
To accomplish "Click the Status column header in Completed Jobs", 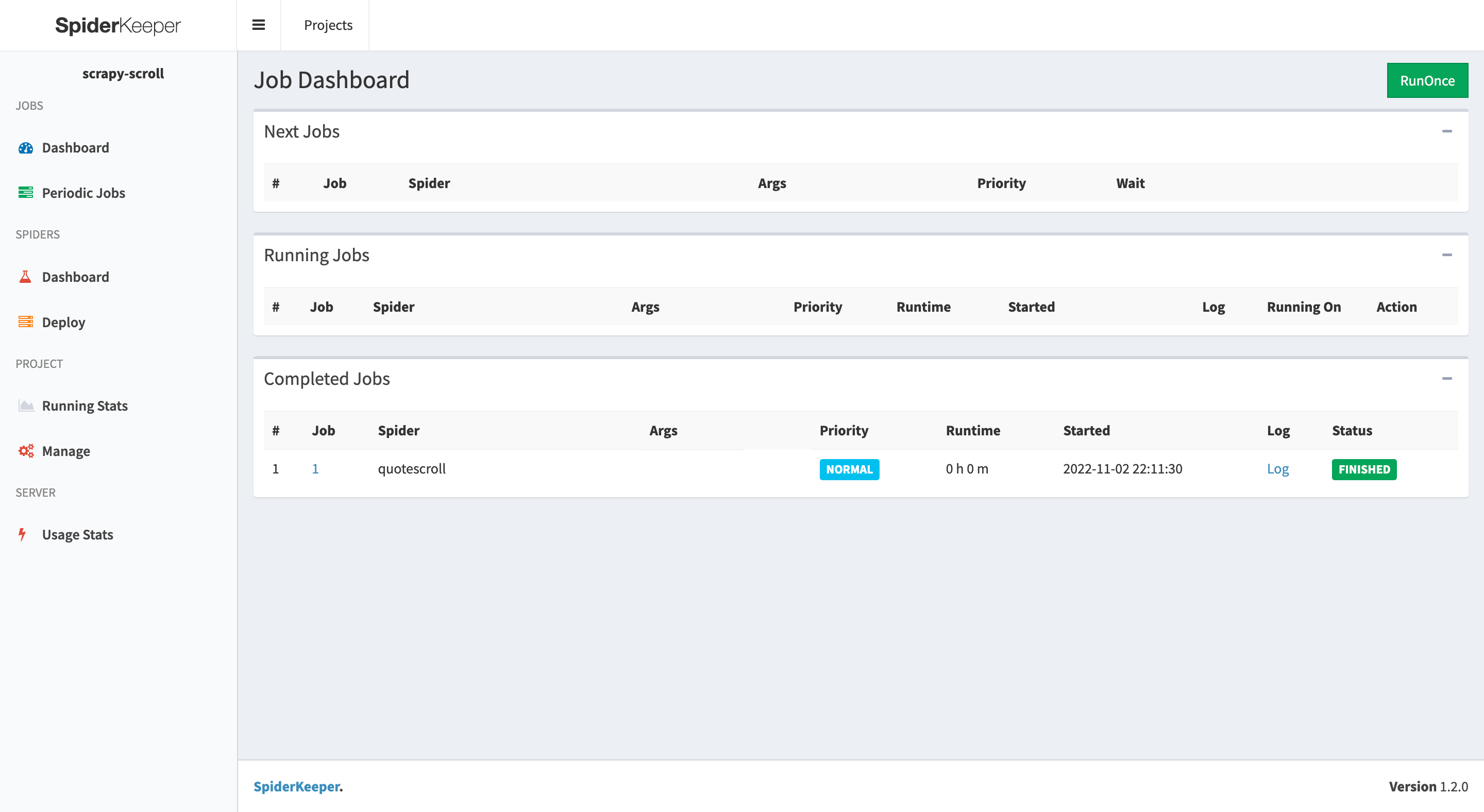I will pyautogui.click(x=1352, y=431).
